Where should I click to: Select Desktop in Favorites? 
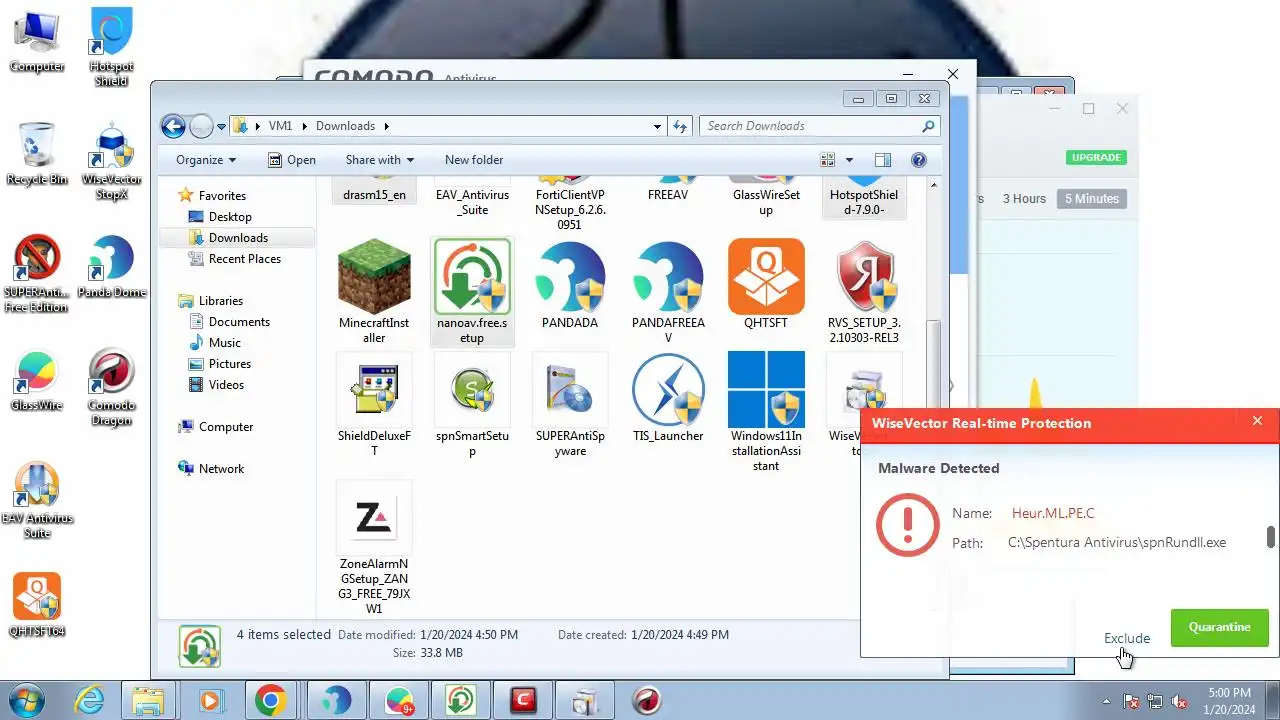[x=230, y=217]
